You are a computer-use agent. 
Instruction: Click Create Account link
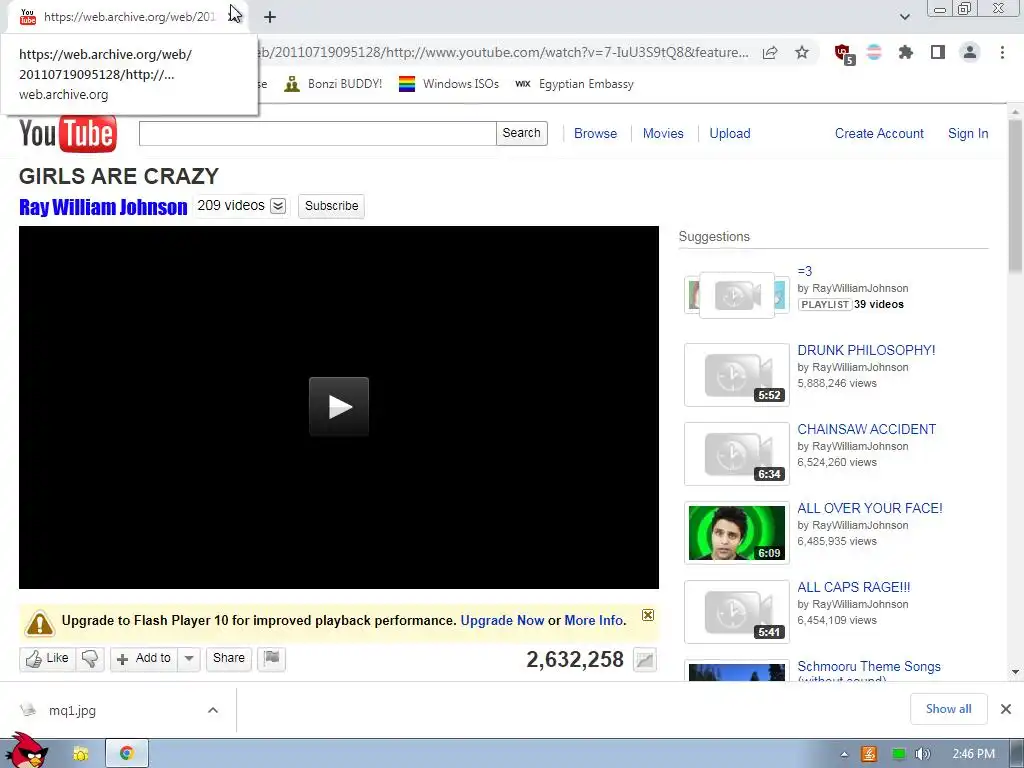[x=879, y=133]
